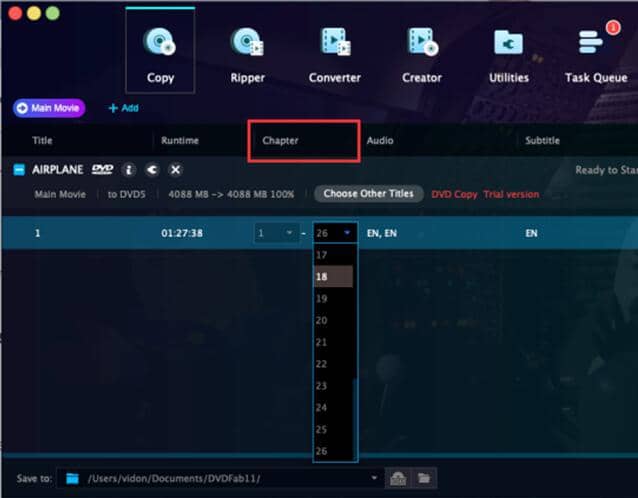Click the green maximize window button
The height and width of the screenshot is (498, 638).
(52, 13)
